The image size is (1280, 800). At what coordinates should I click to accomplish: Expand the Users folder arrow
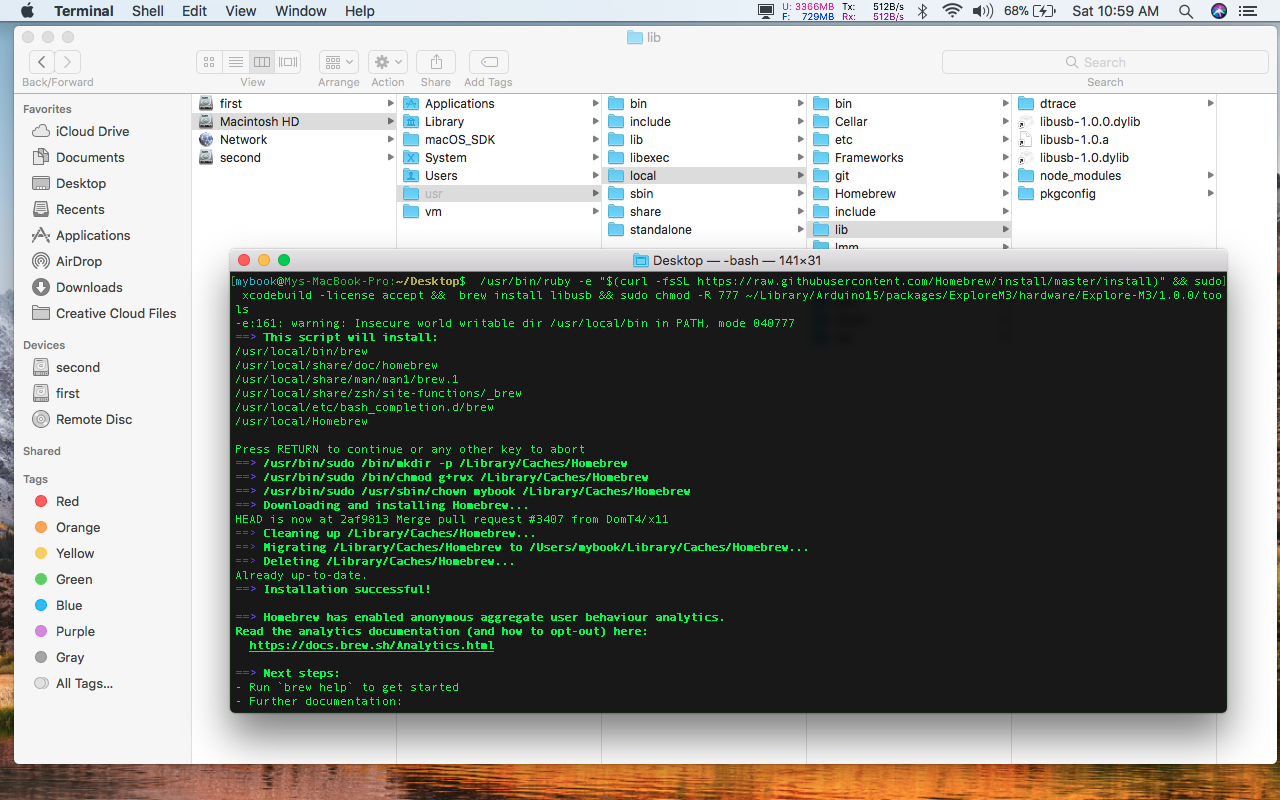tap(595, 175)
